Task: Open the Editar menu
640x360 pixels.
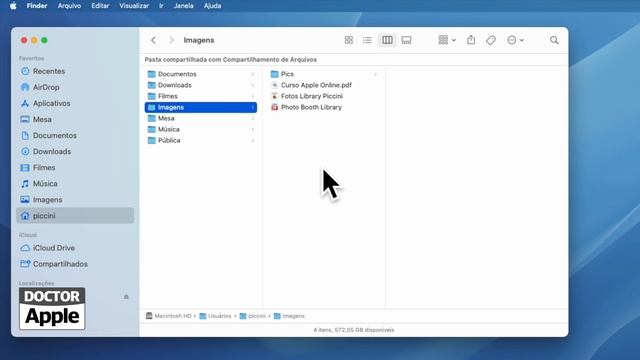Action: click(100, 6)
